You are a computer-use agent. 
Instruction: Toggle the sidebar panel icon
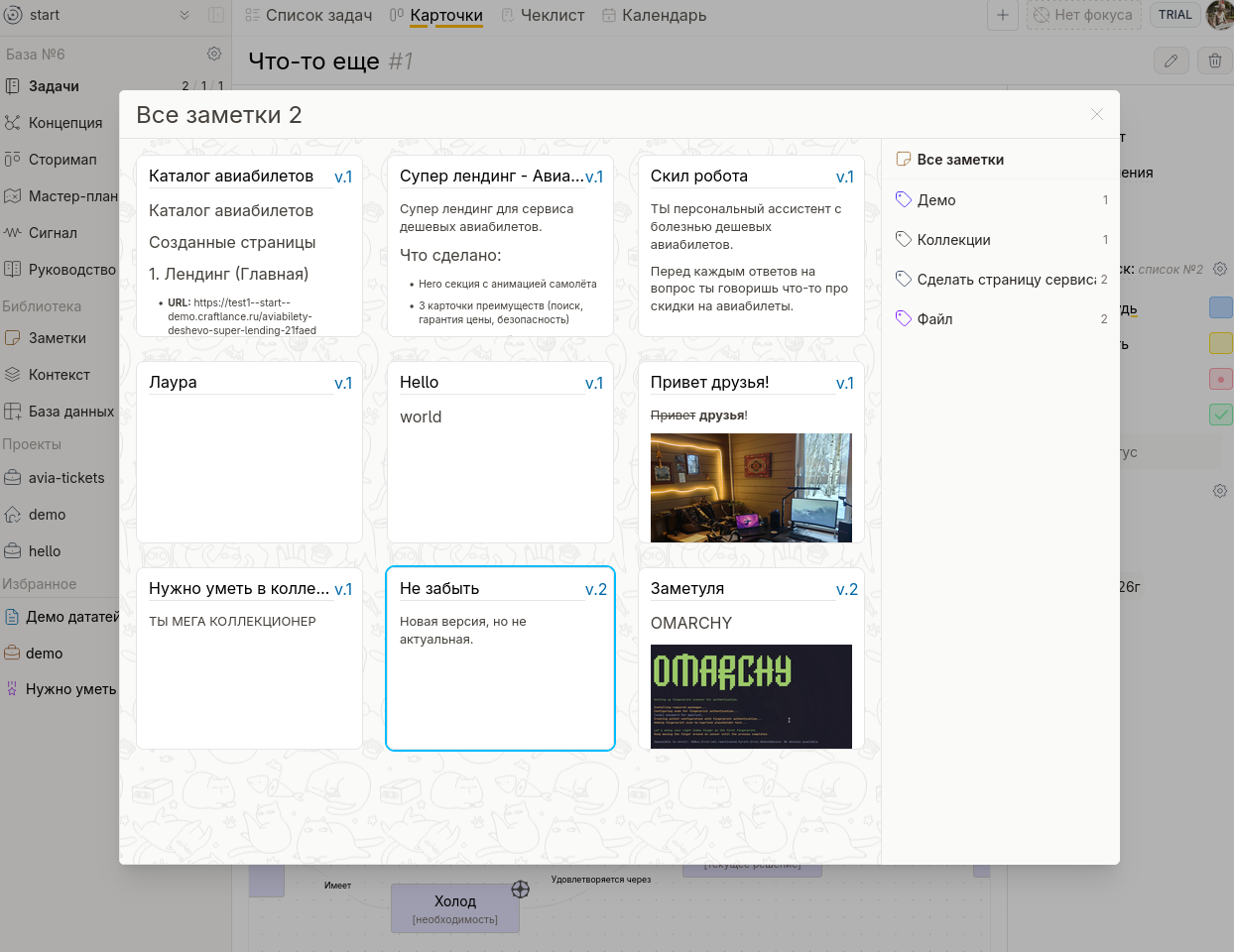[216, 15]
